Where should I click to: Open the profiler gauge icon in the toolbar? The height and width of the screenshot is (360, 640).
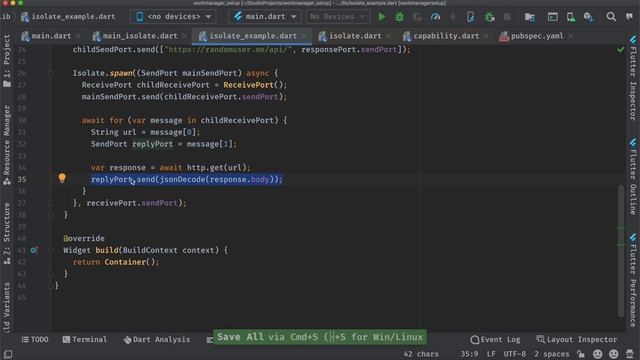(436, 17)
